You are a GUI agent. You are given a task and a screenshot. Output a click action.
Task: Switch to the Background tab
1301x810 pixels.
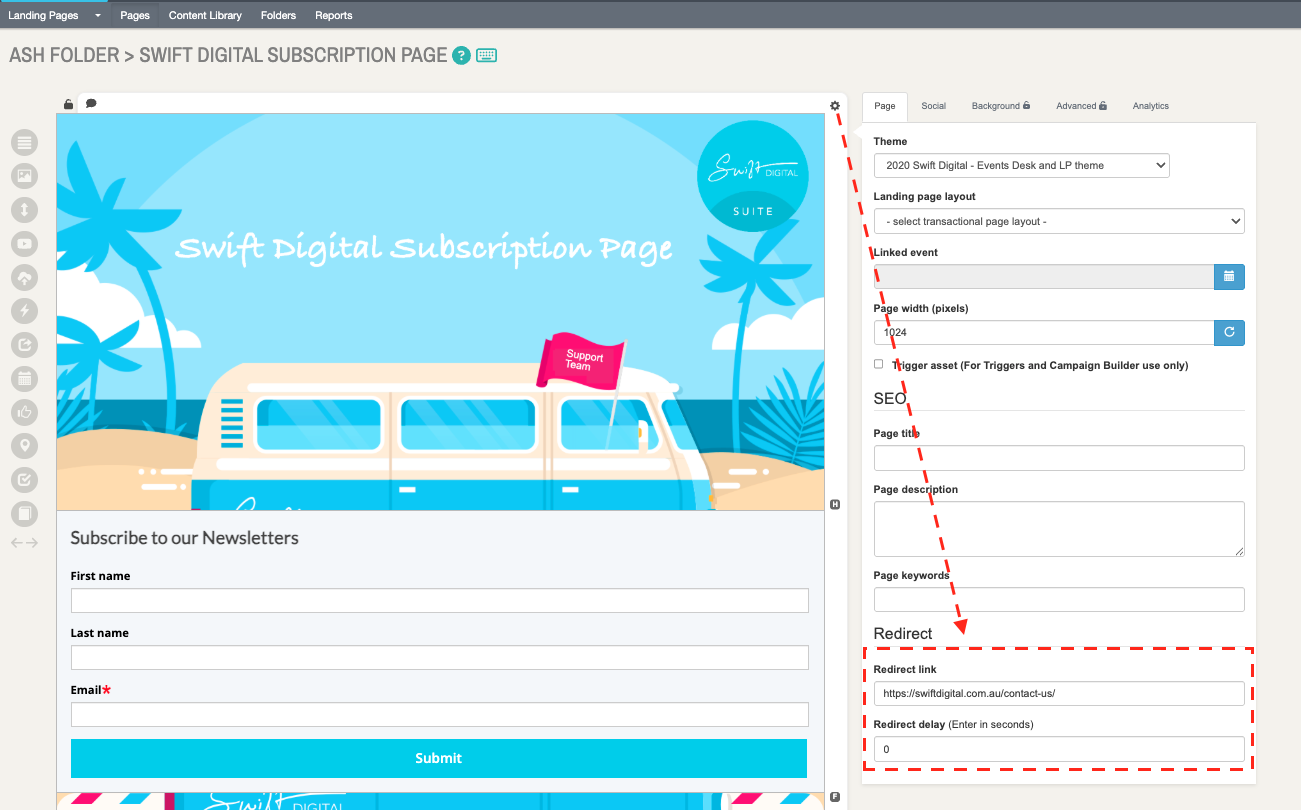[x=1000, y=106]
